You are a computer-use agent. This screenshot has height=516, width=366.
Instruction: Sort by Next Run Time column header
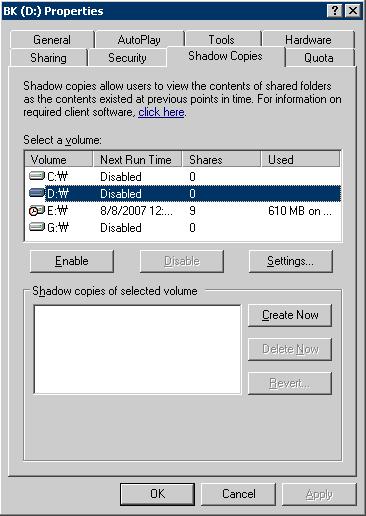137,159
